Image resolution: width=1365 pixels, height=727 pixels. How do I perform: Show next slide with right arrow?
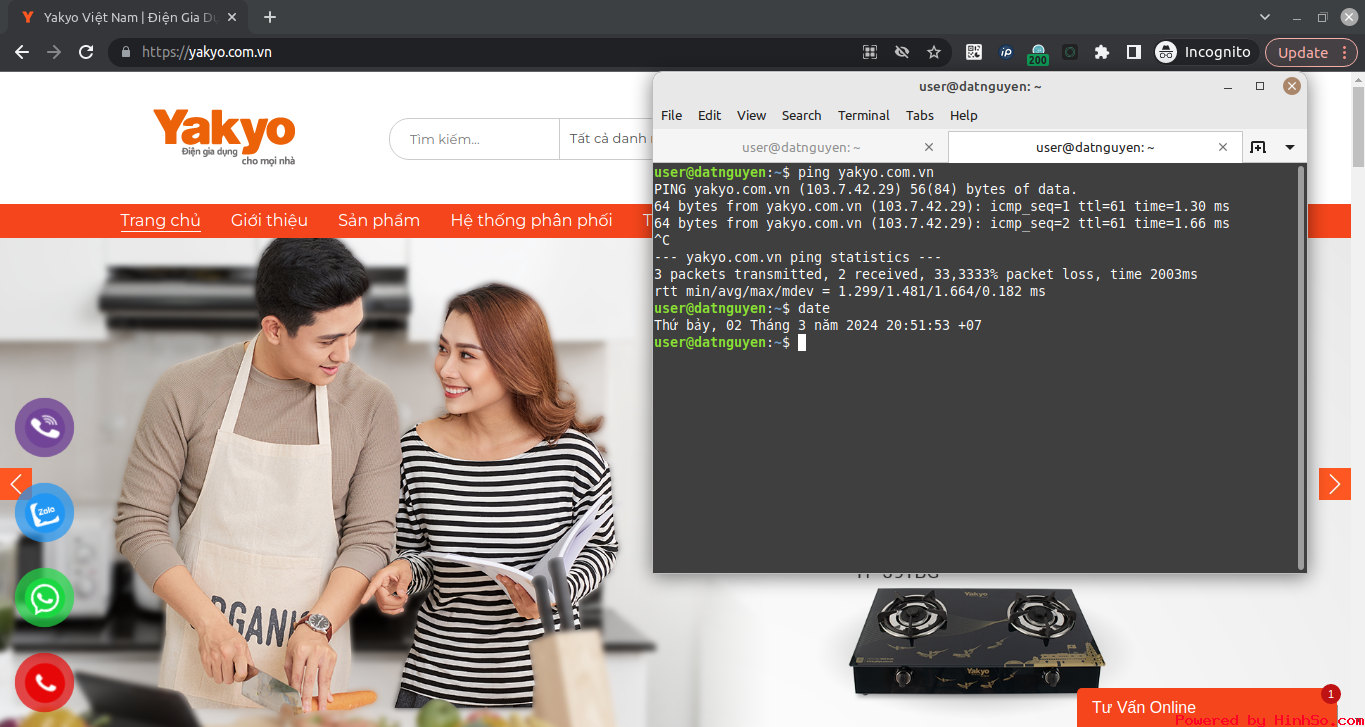(x=1335, y=484)
